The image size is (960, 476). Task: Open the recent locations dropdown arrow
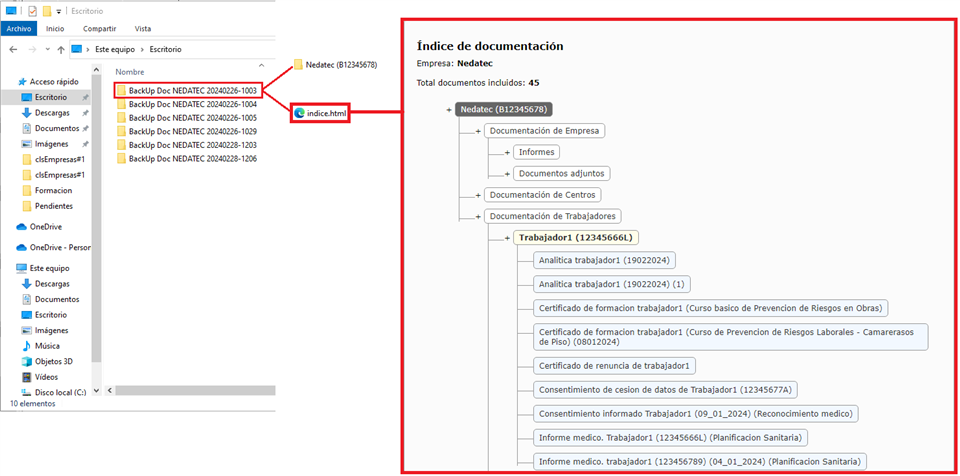47,49
